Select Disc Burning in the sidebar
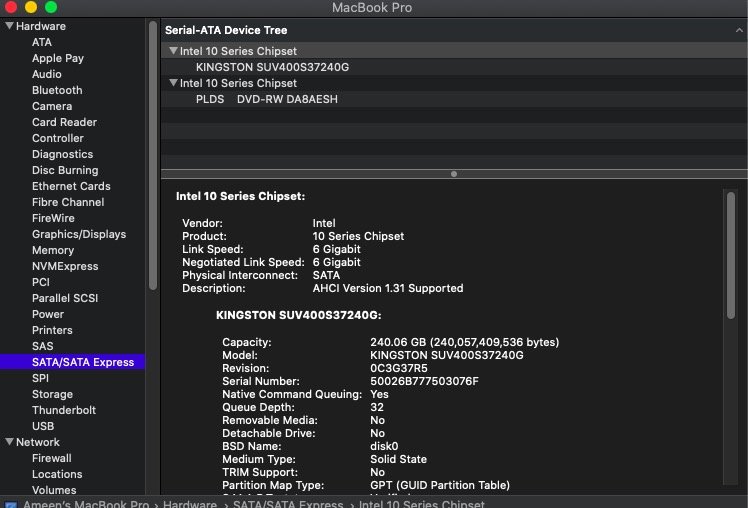 coord(65,170)
